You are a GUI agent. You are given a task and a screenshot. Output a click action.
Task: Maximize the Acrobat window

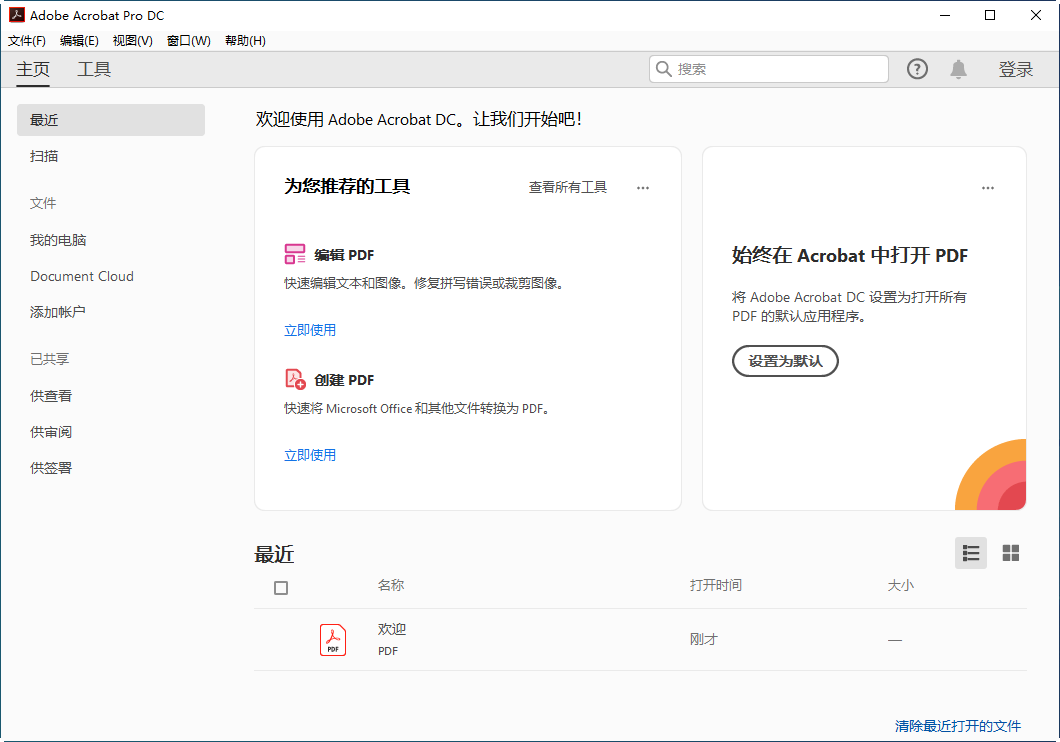point(990,15)
